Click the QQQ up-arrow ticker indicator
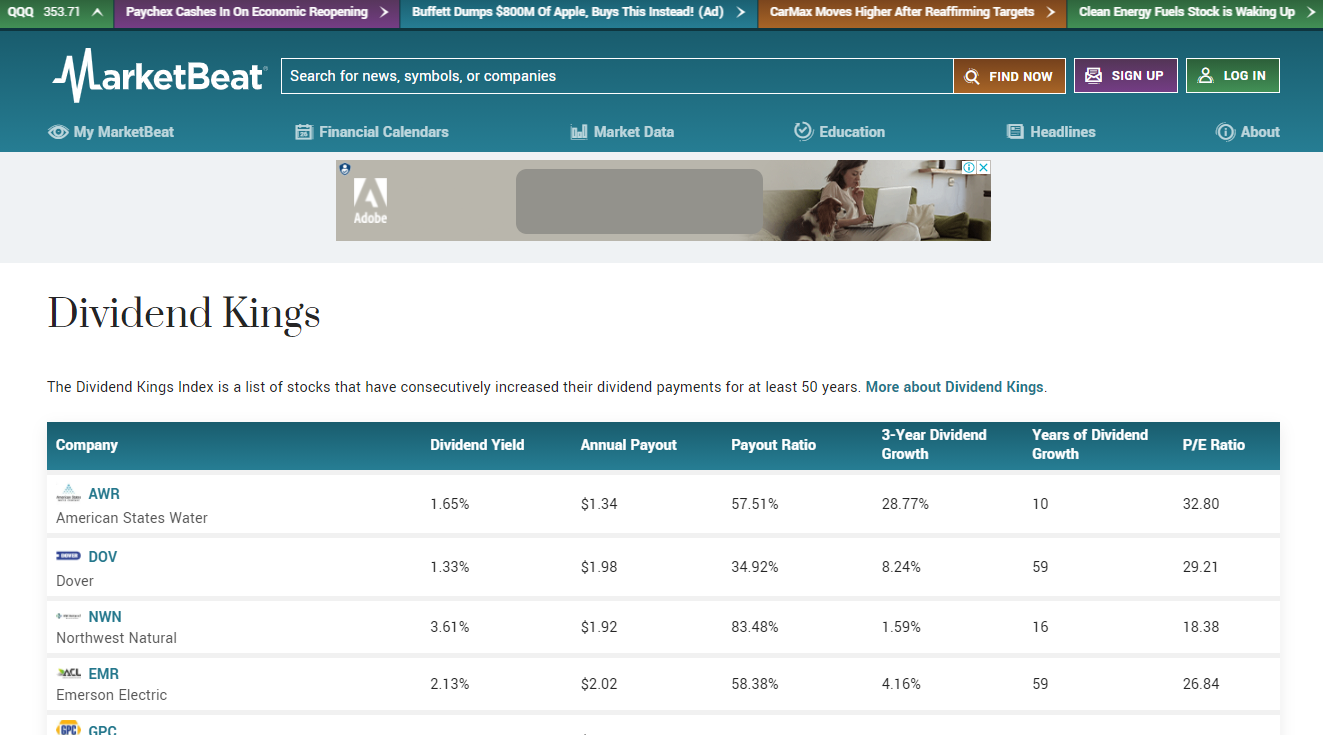Viewport: 1323px width, 735px height. coord(97,12)
